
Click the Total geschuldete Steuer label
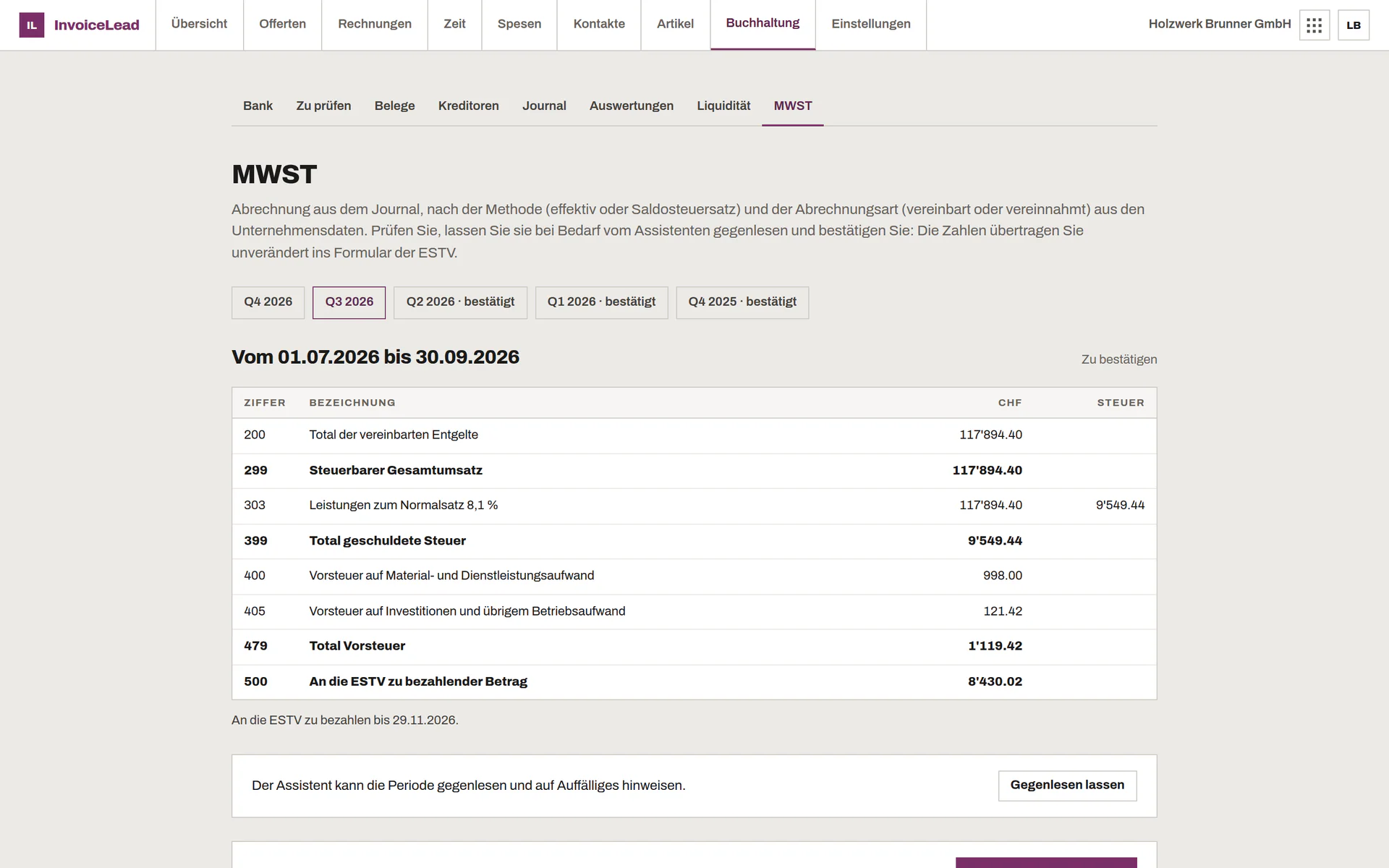pyautogui.click(x=387, y=541)
